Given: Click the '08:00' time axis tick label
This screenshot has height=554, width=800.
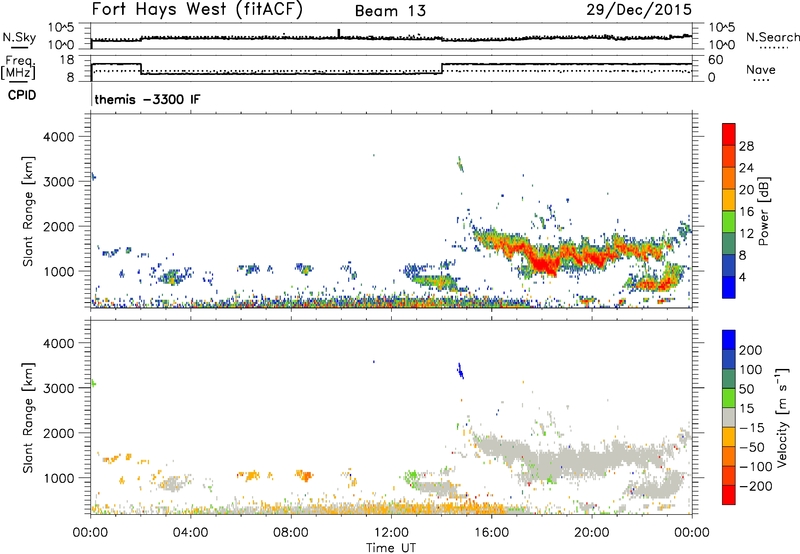Looking at the screenshot, I should (290, 533).
